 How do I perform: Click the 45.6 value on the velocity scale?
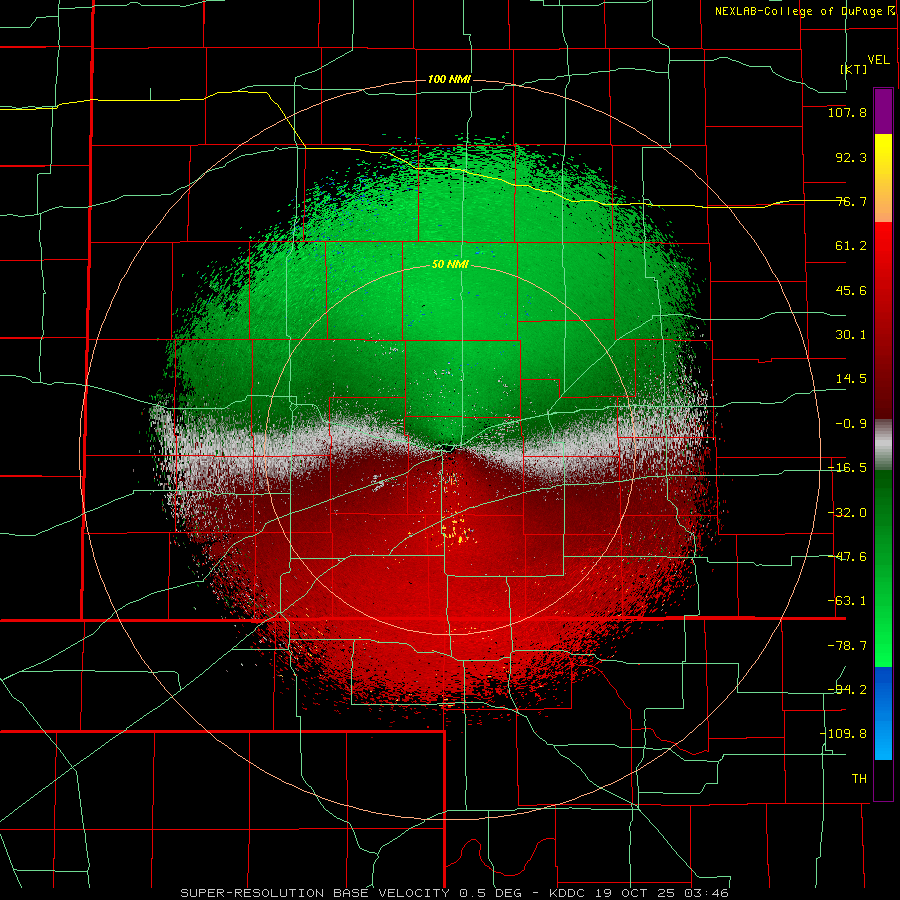tap(851, 290)
